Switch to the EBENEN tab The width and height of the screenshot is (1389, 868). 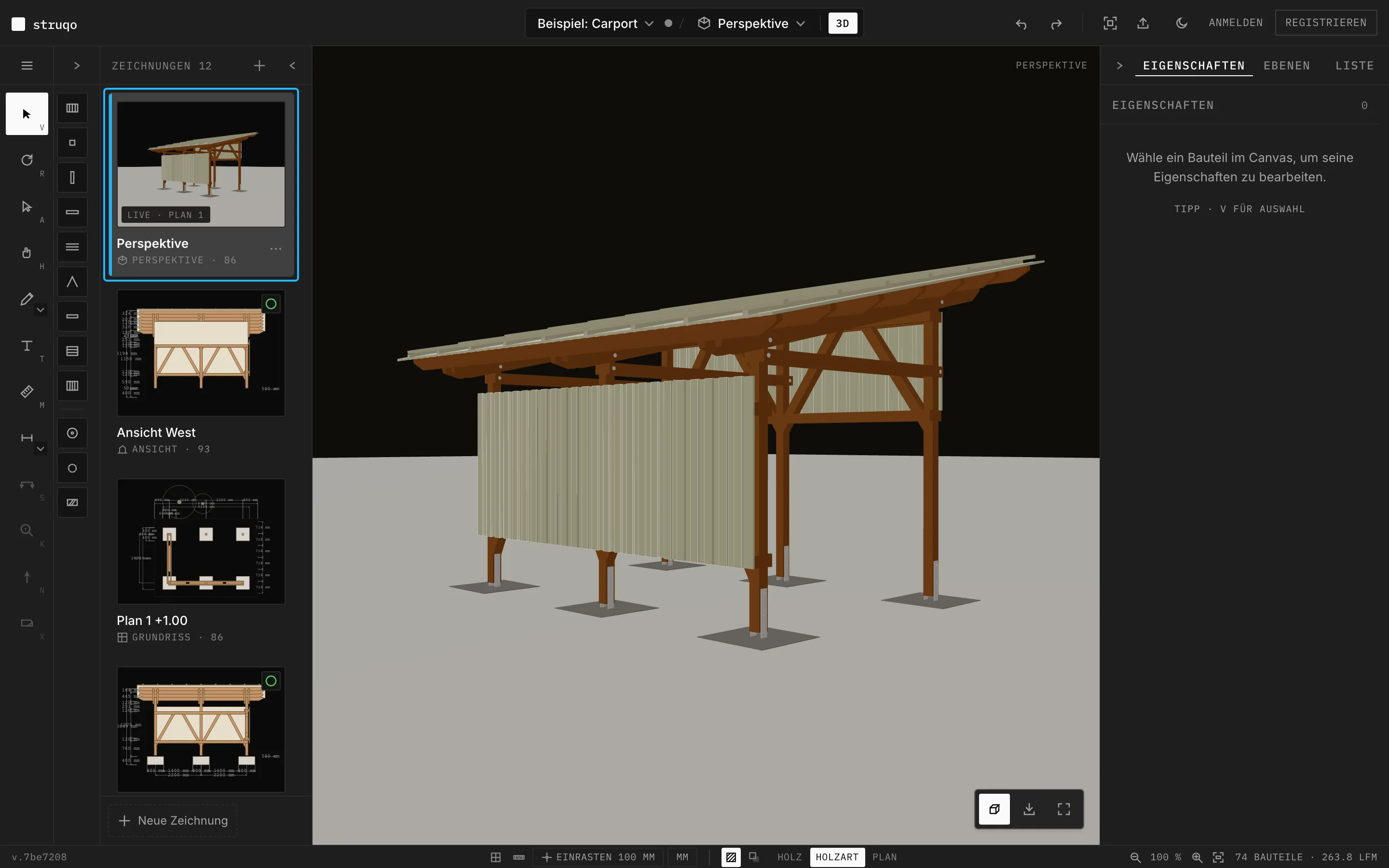(x=1287, y=66)
